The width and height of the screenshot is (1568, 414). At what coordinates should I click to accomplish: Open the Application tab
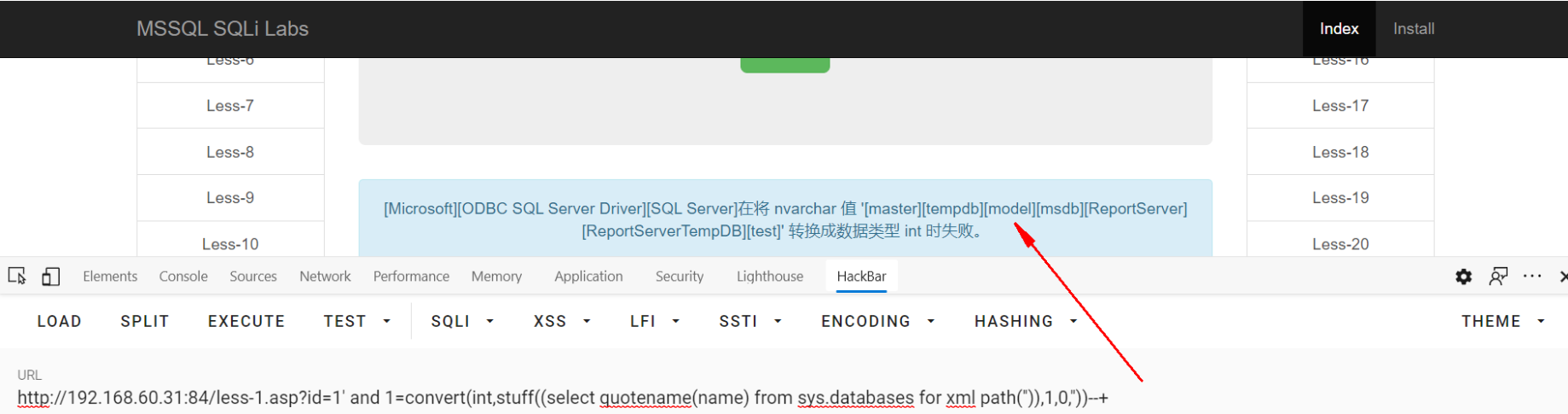coord(588,277)
